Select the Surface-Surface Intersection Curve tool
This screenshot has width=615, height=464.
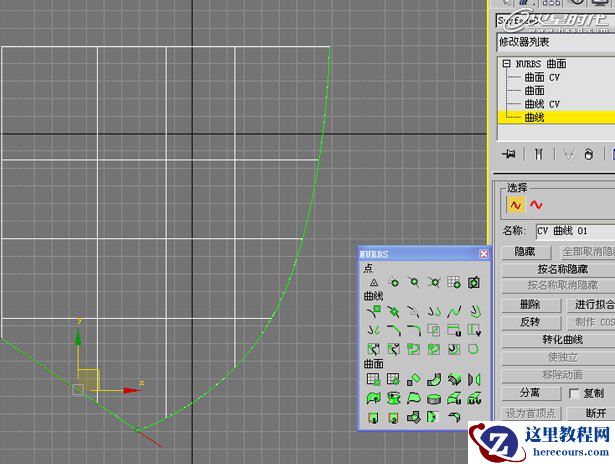click(x=433, y=330)
